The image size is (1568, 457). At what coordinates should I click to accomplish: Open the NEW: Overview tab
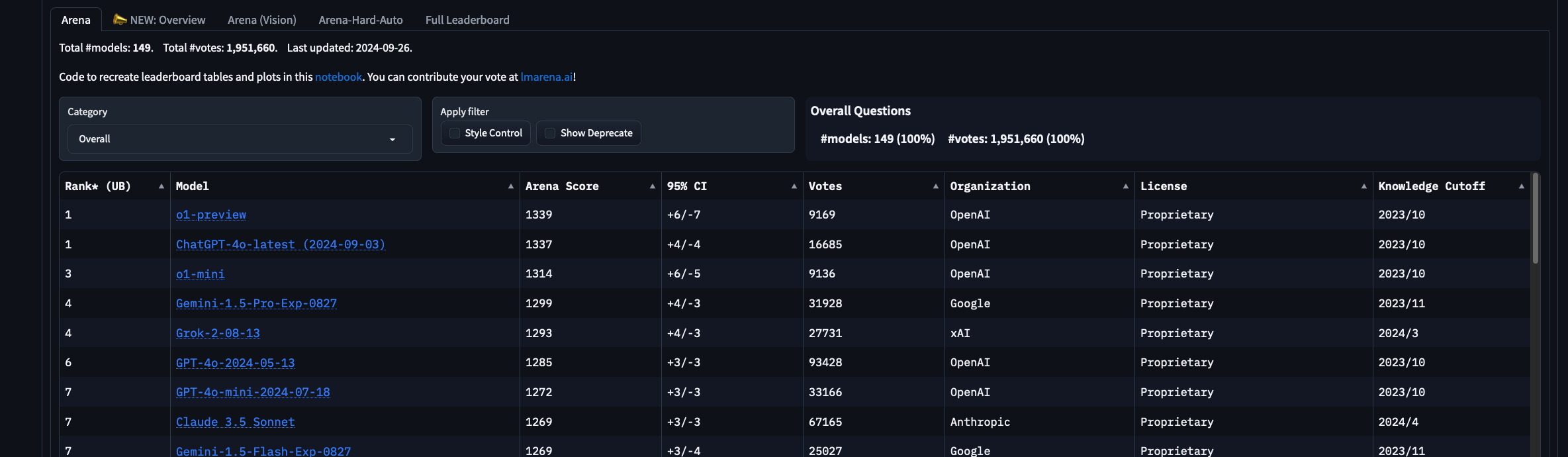(x=160, y=20)
